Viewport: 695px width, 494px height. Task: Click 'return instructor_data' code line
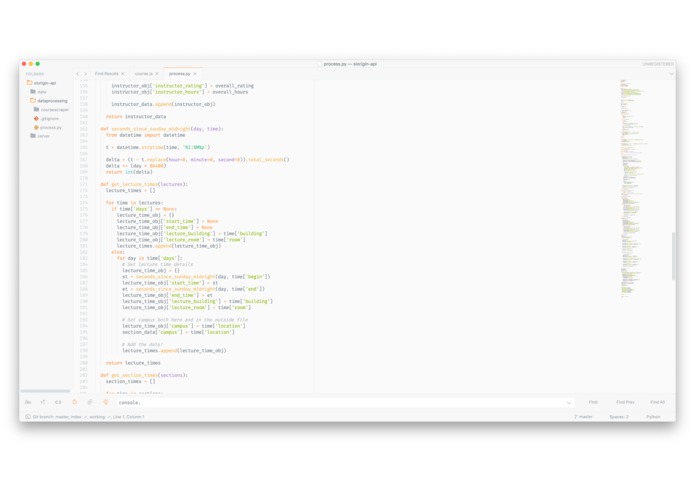coord(136,117)
